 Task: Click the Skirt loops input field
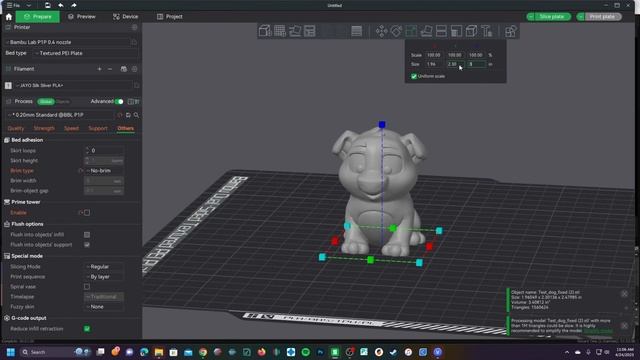coord(104,151)
